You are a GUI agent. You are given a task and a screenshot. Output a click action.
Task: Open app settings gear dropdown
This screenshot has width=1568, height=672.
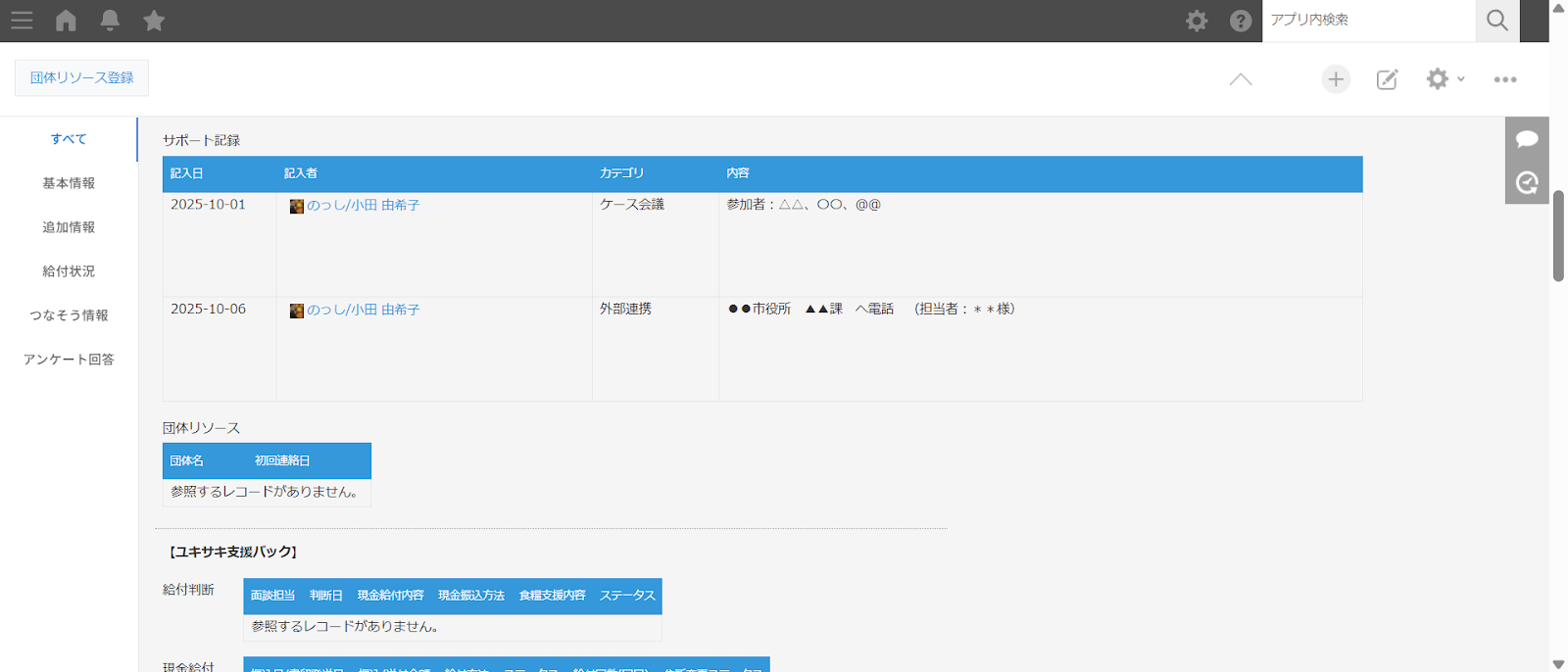(1445, 79)
